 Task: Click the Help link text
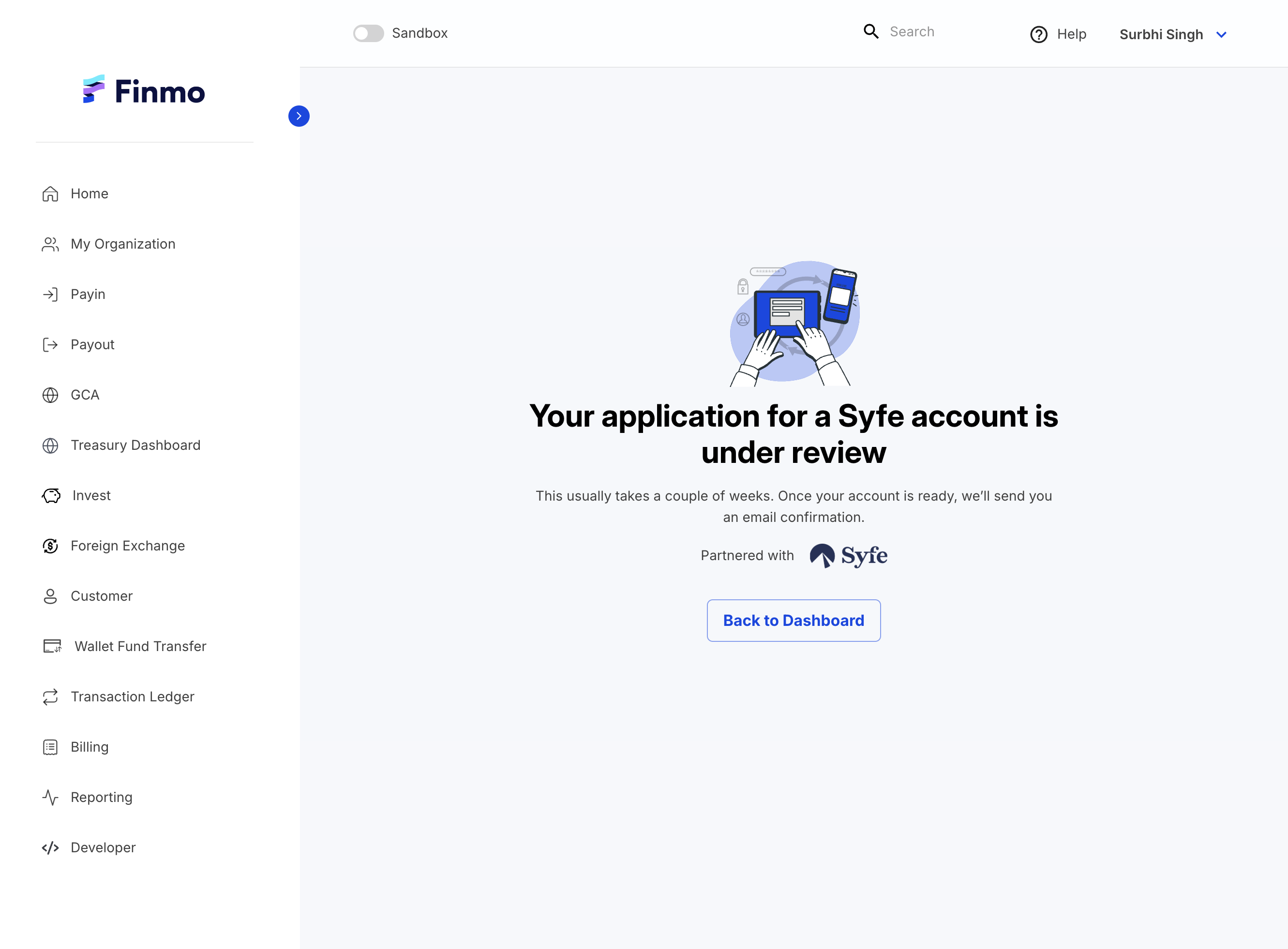[1071, 34]
